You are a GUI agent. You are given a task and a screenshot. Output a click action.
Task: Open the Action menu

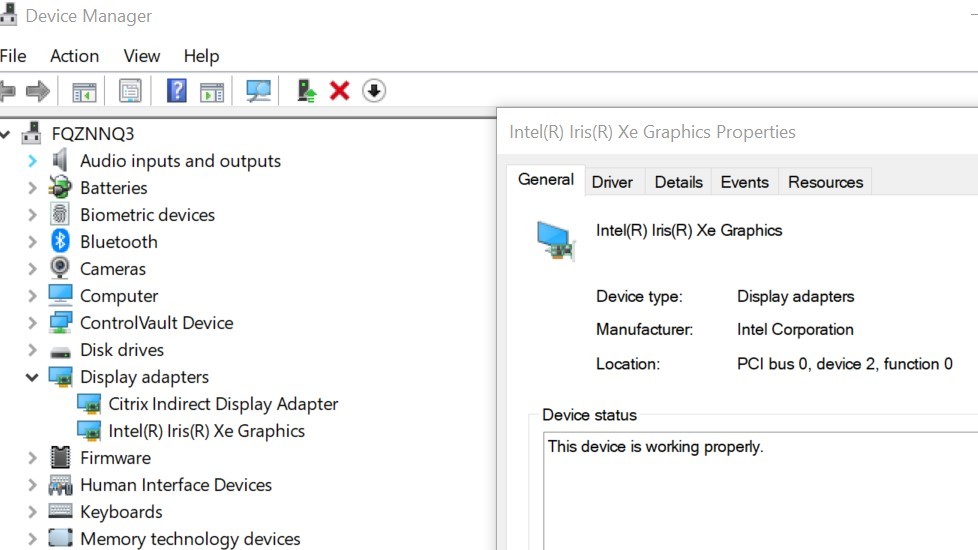(x=74, y=56)
